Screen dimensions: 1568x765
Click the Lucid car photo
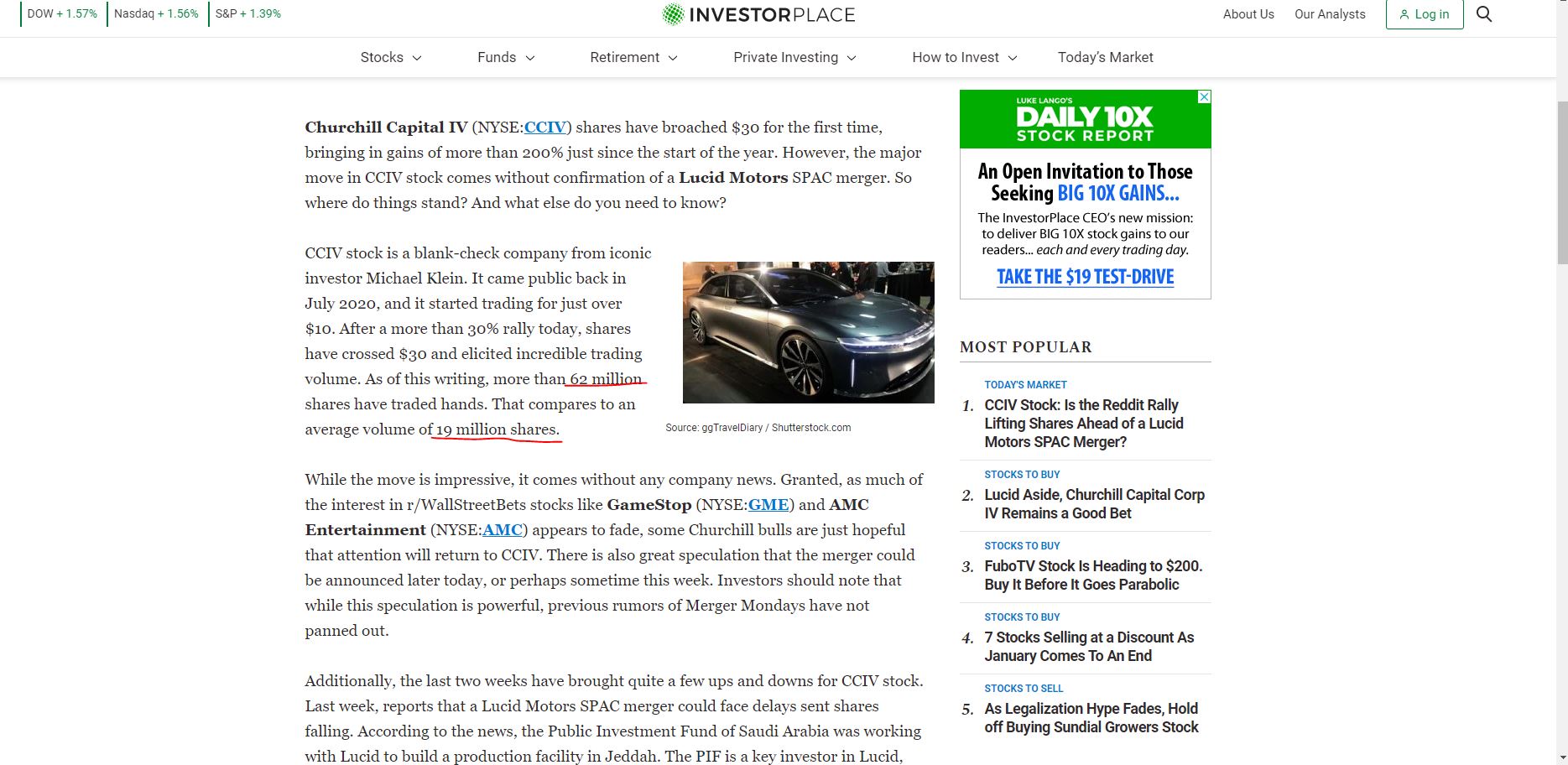(x=808, y=332)
